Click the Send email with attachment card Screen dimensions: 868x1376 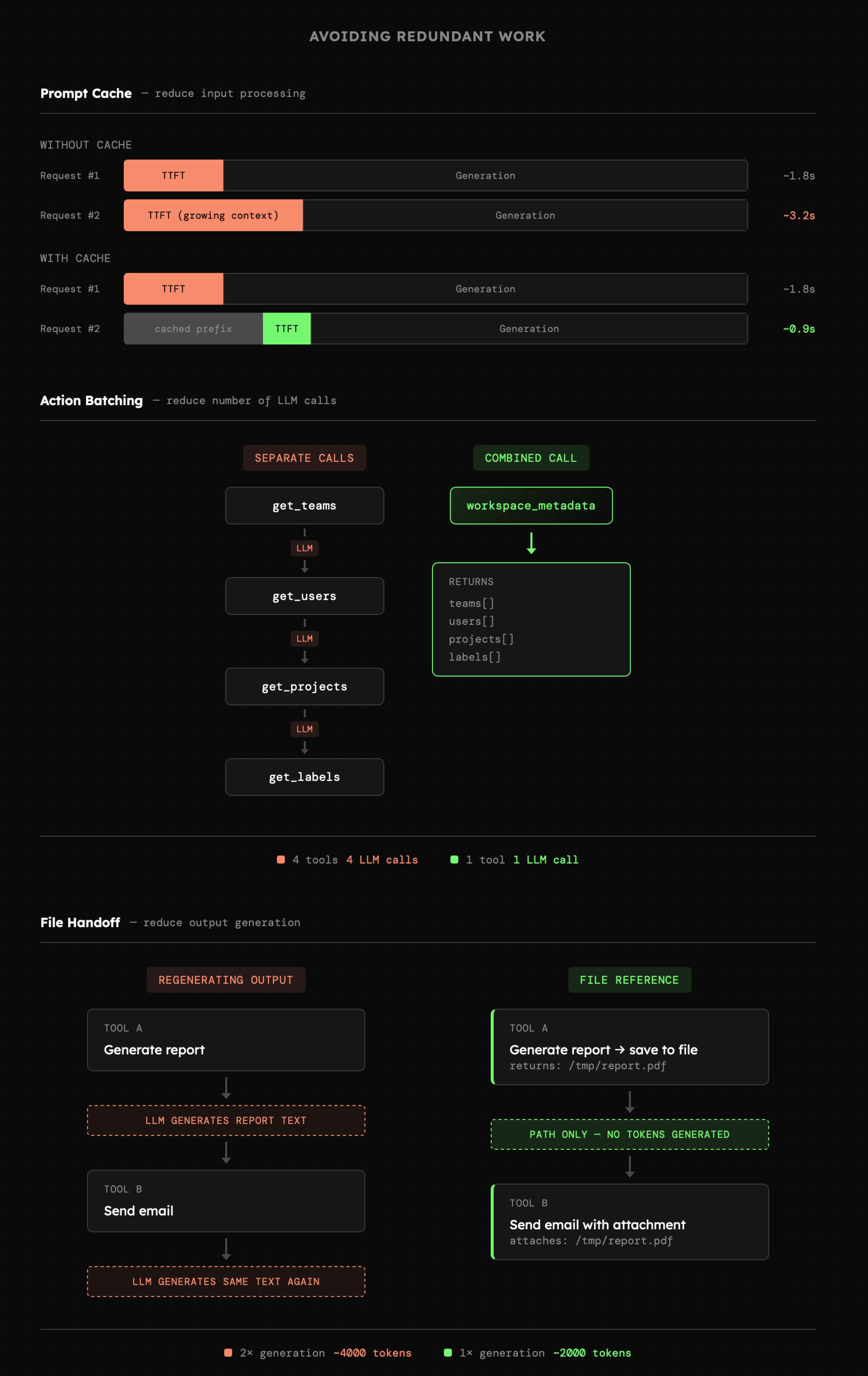[630, 1222]
